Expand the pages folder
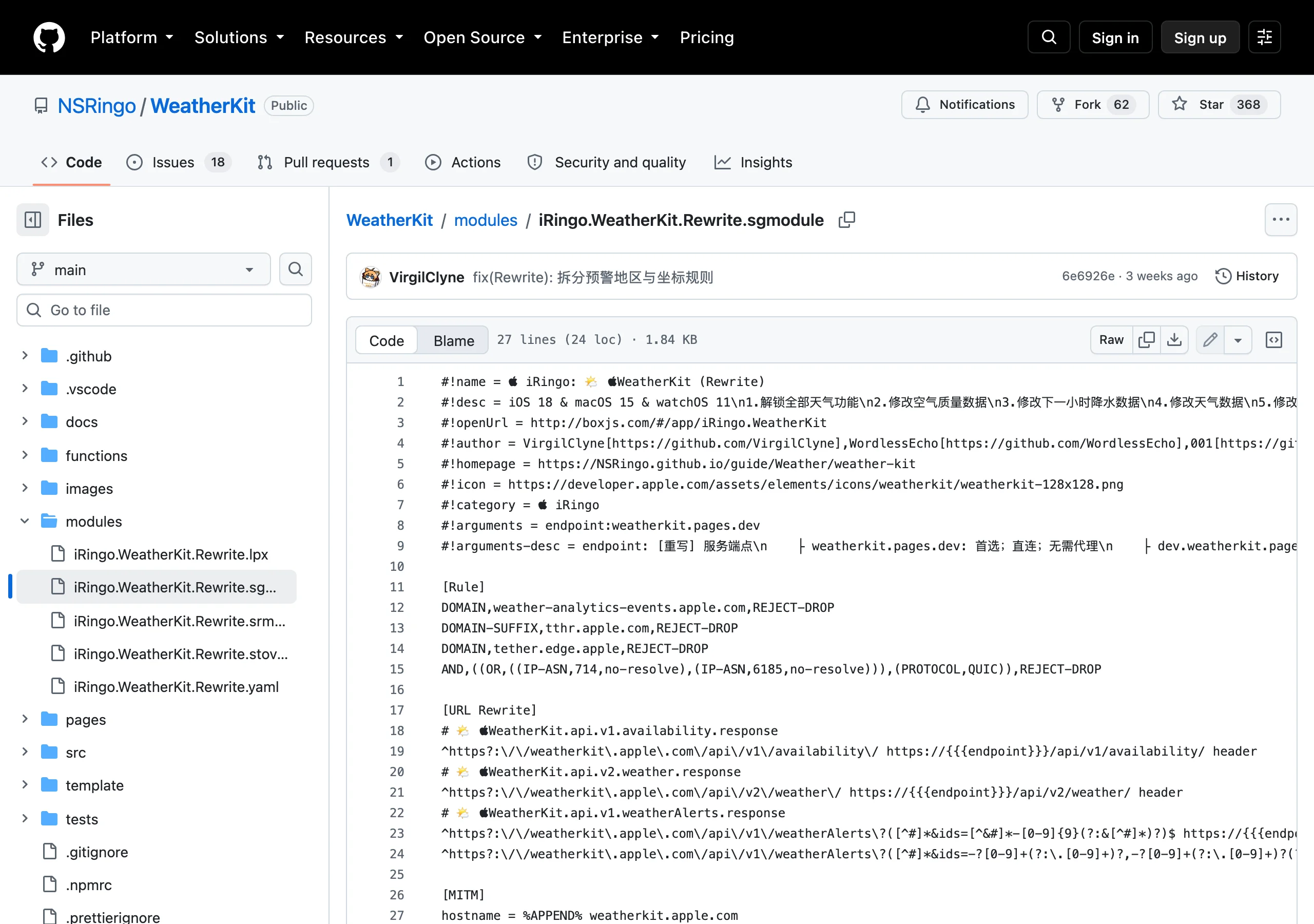1314x924 pixels. (25, 719)
